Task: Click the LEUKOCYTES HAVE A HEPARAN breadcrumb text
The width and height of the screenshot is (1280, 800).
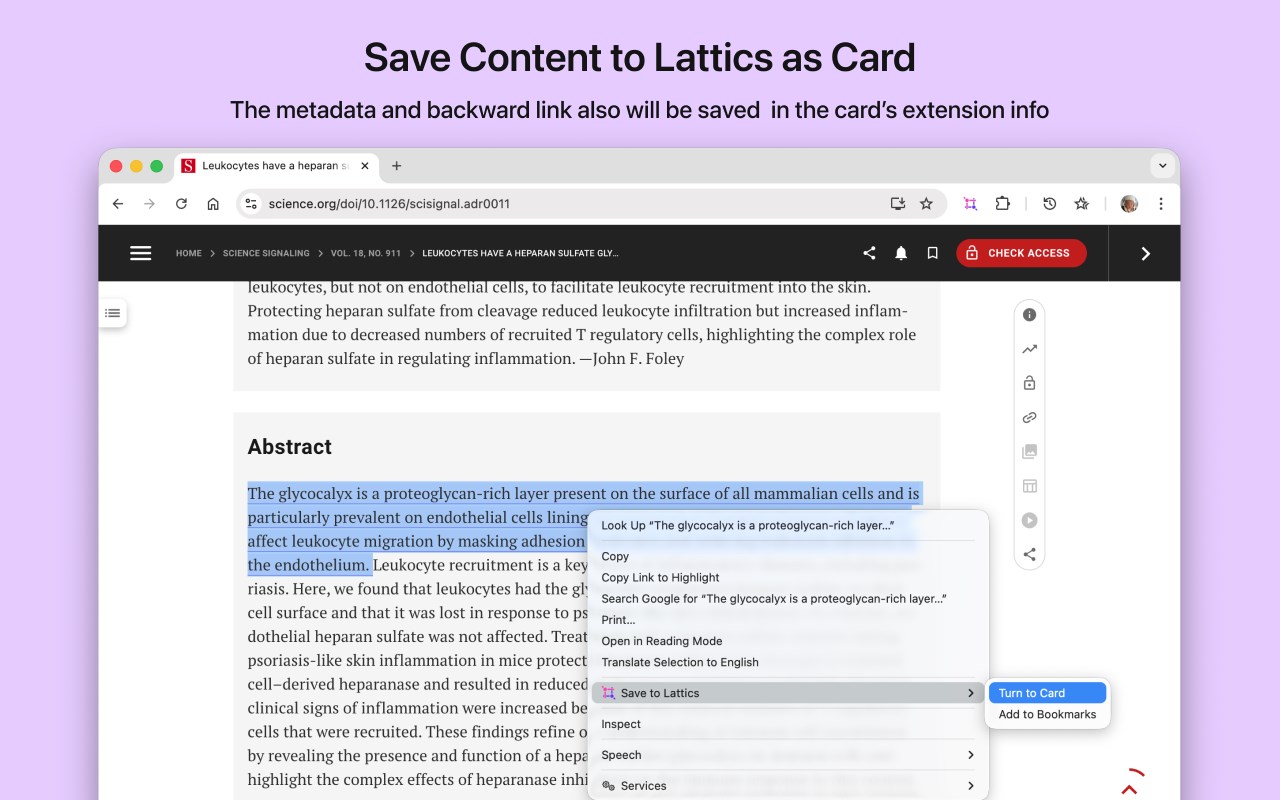Action: click(520, 253)
